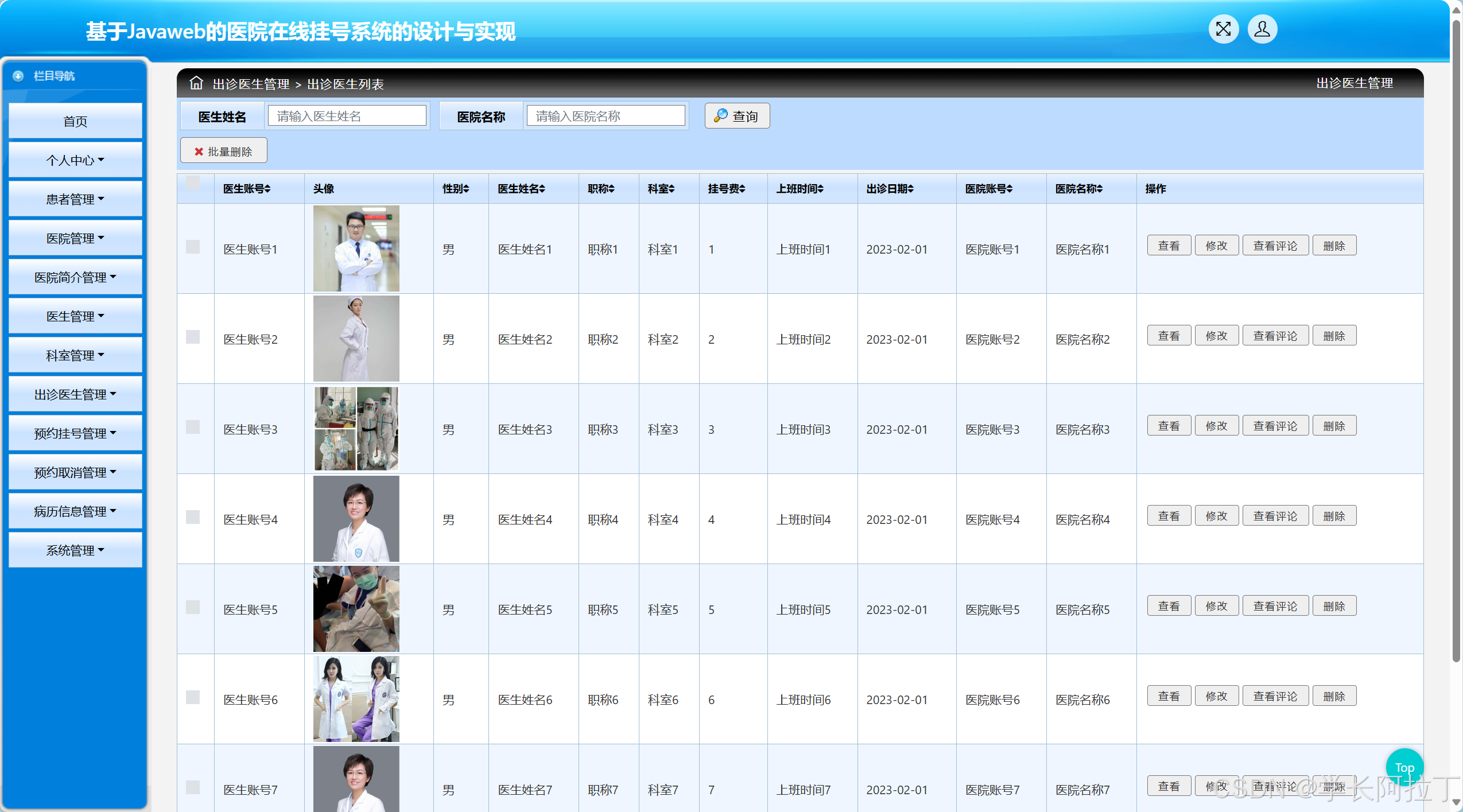Expand the 医生管理 sidebar menu
1463x812 pixels.
tap(75, 316)
